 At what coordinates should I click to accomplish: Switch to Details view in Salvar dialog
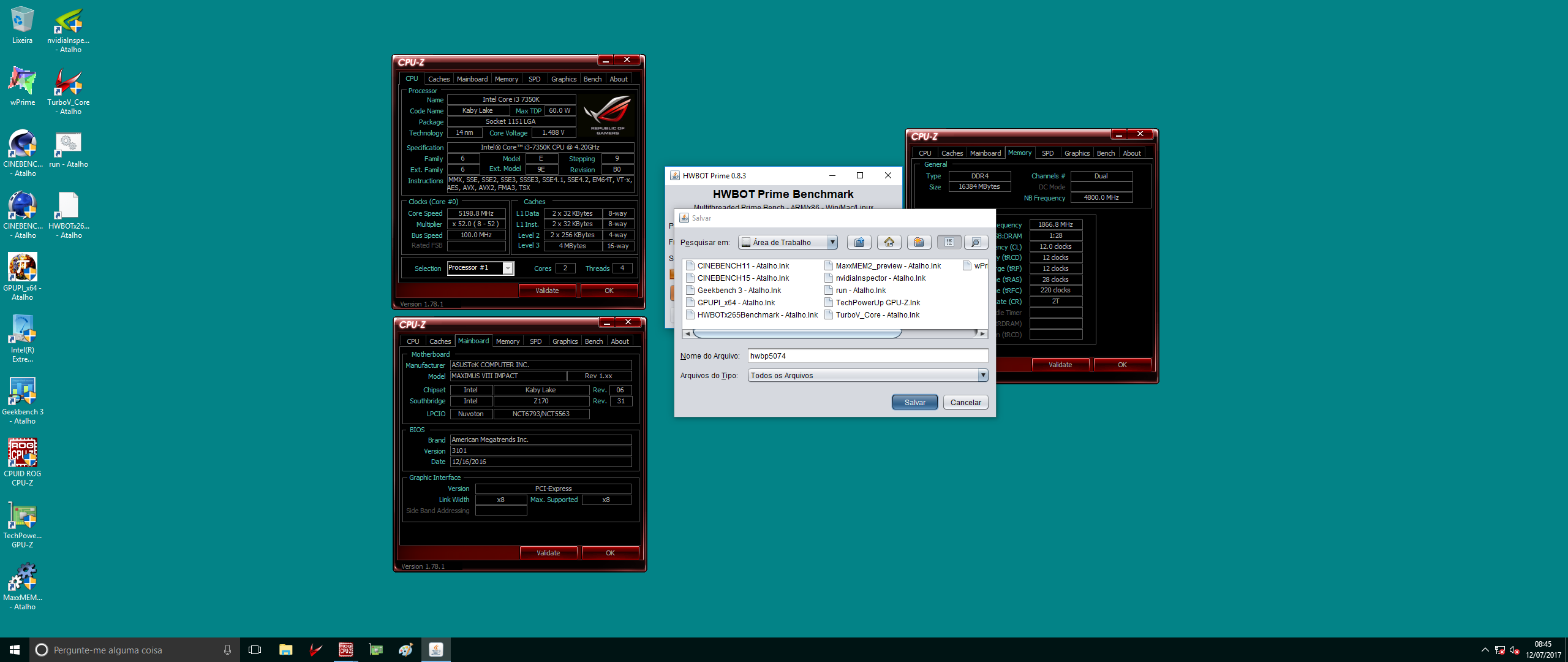976,242
